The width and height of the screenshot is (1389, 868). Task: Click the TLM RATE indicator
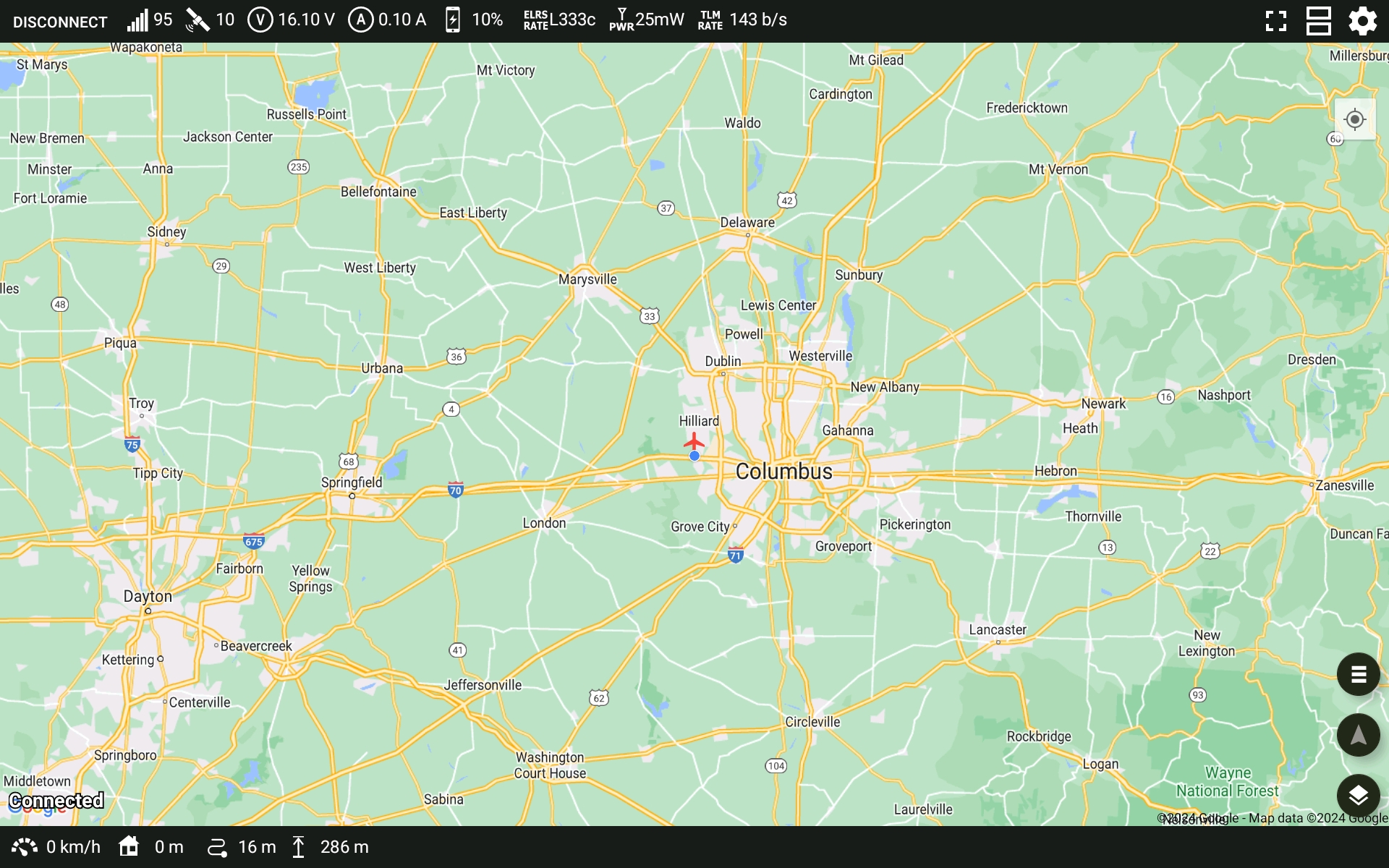pyautogui.click(x=710, y=20)
